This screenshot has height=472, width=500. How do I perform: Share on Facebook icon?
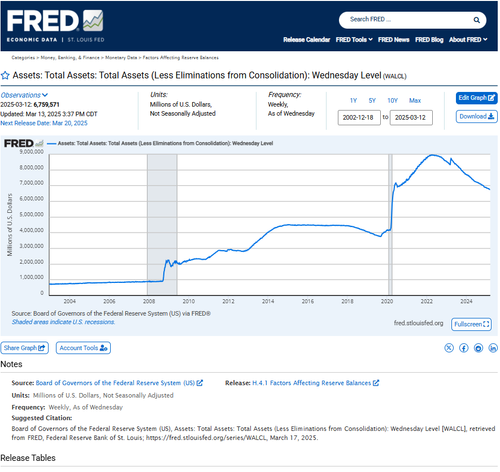(464, 348)
